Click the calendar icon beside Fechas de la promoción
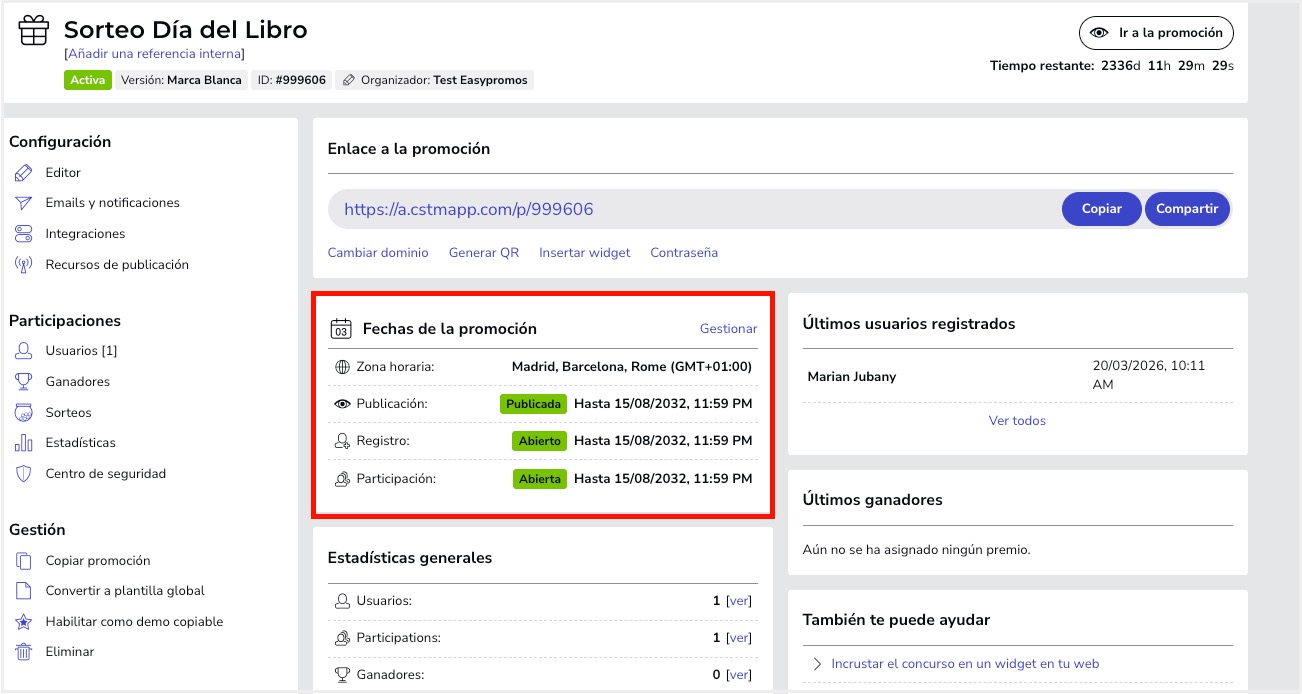This screenshot has height=694, width=1302. coord(340,328)
